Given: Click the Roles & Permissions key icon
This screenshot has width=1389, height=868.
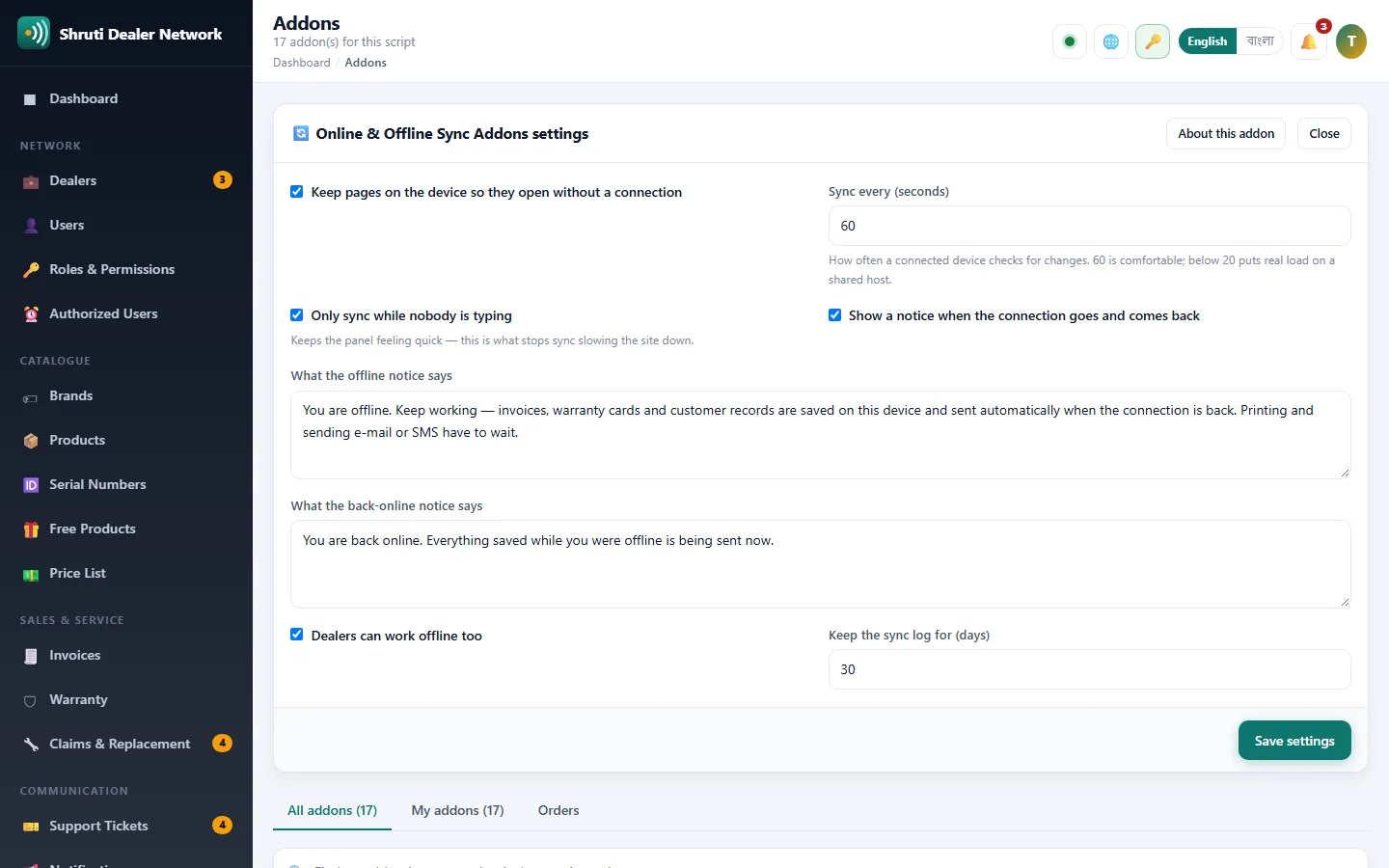Looking at the screenshot, I should point(31,270).
